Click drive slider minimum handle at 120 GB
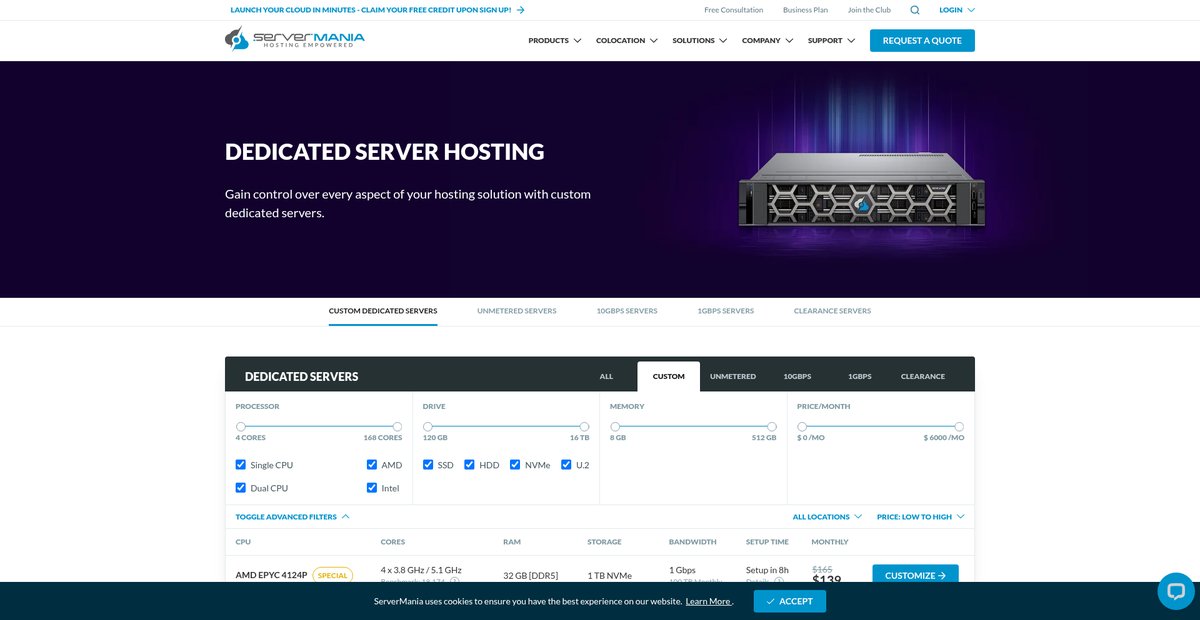This screenshot has height=620, width=1200. [x=428, y=426]
